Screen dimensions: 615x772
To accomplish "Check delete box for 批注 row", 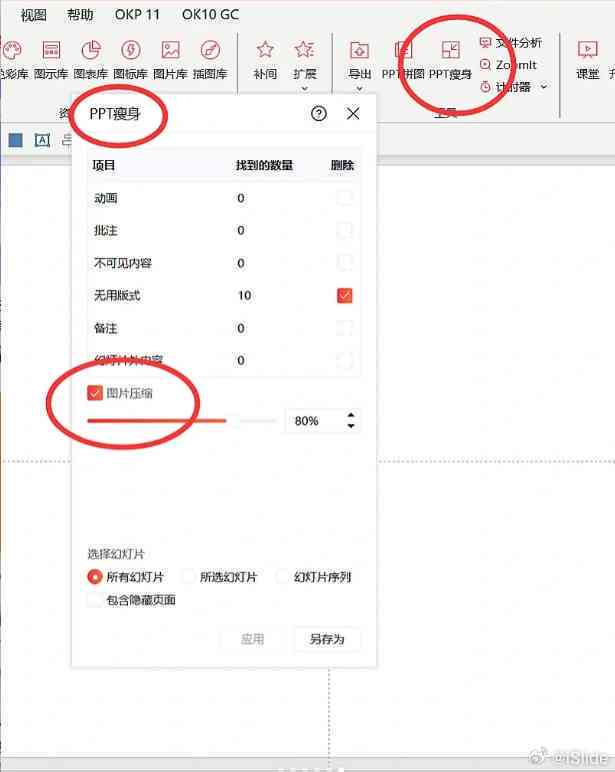I will (x=345, y=230).
